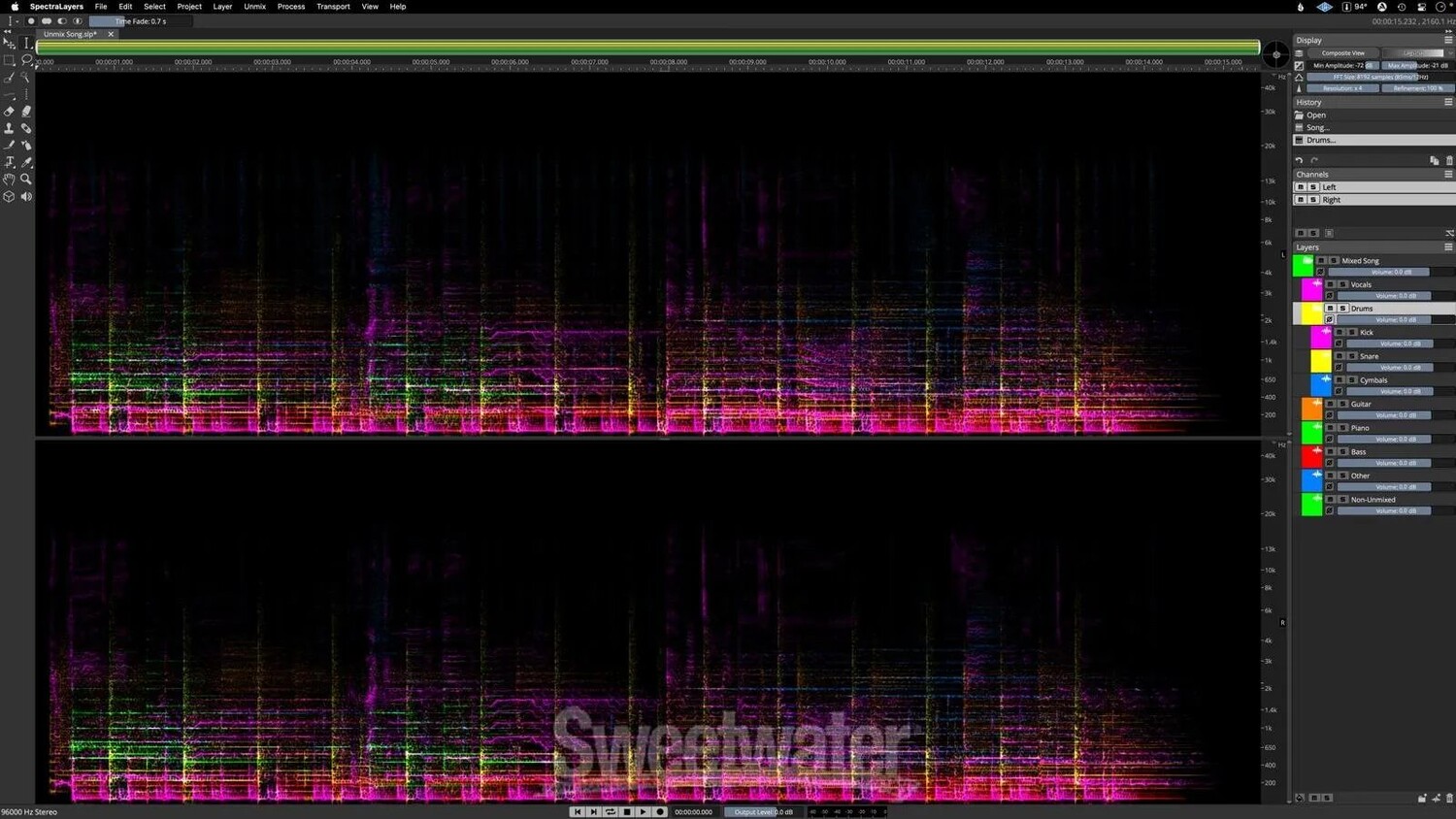This screenshot has width=1456, height=819.
Task: Click the overview navigator circle icon
Action: tap(1275, 55)
